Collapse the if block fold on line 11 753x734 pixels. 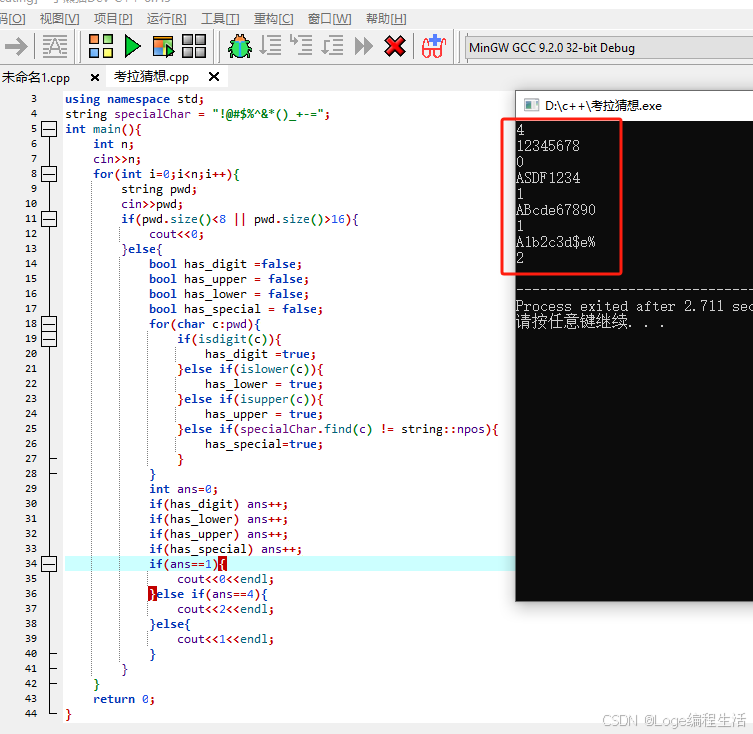pyautogui.click(x=49, y=219)
